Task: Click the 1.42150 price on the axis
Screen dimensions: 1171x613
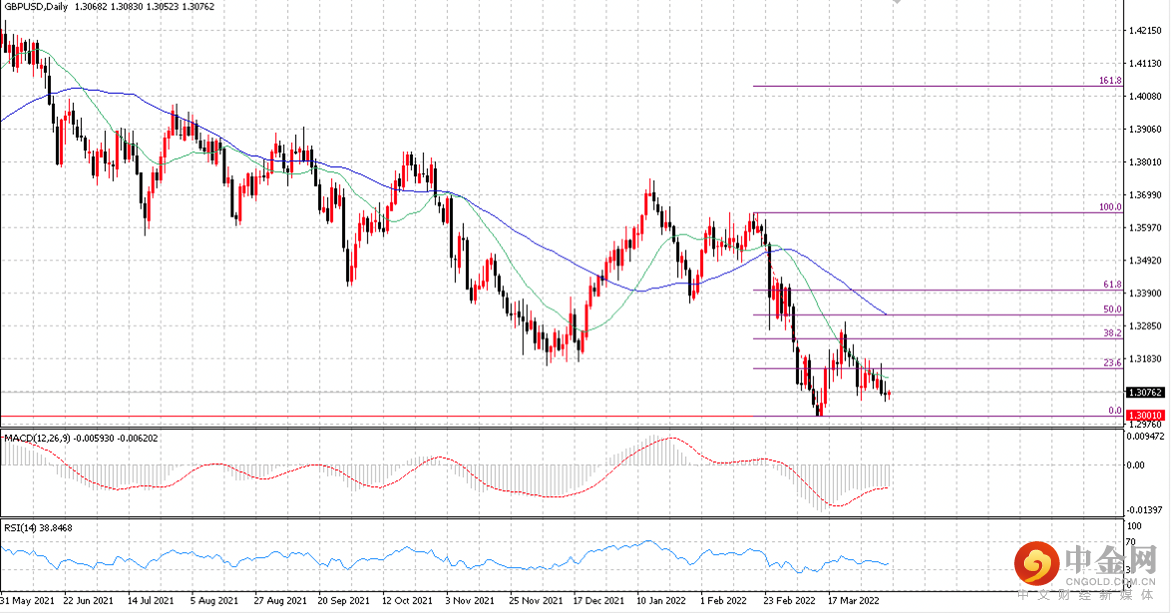Action: tap(1142, 31)
